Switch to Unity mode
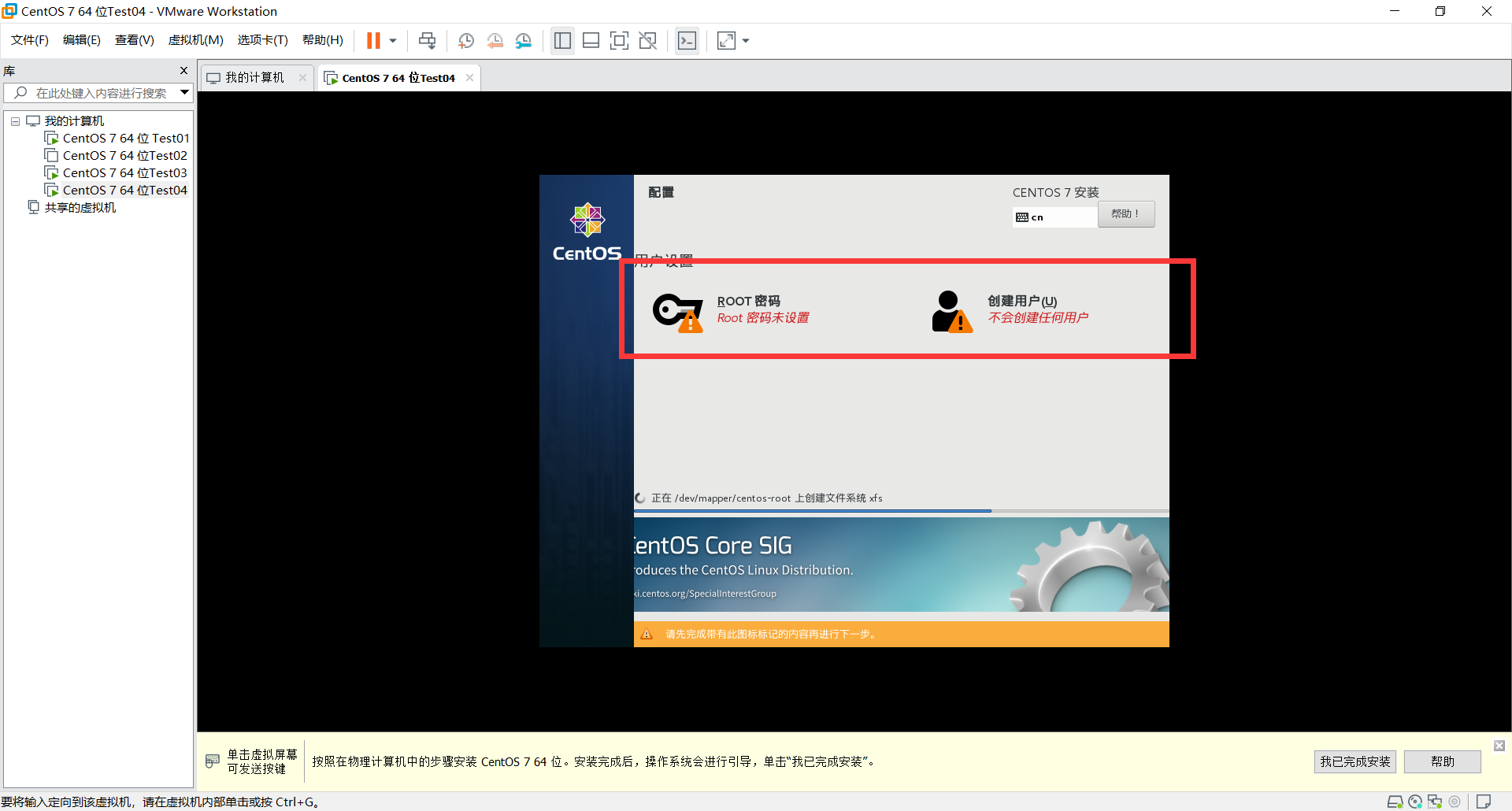The height and width of the screenshot is (811, 1512). tap(648, 40)
